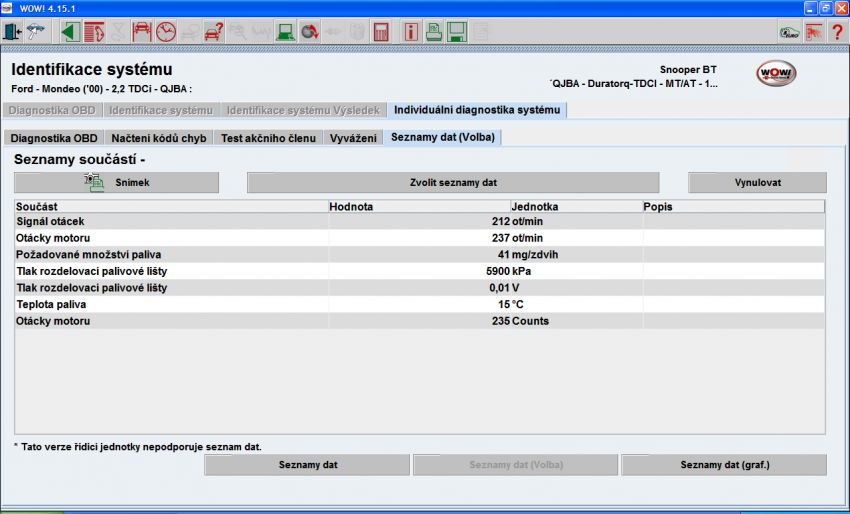Click the red clock icon

(166, 32)
